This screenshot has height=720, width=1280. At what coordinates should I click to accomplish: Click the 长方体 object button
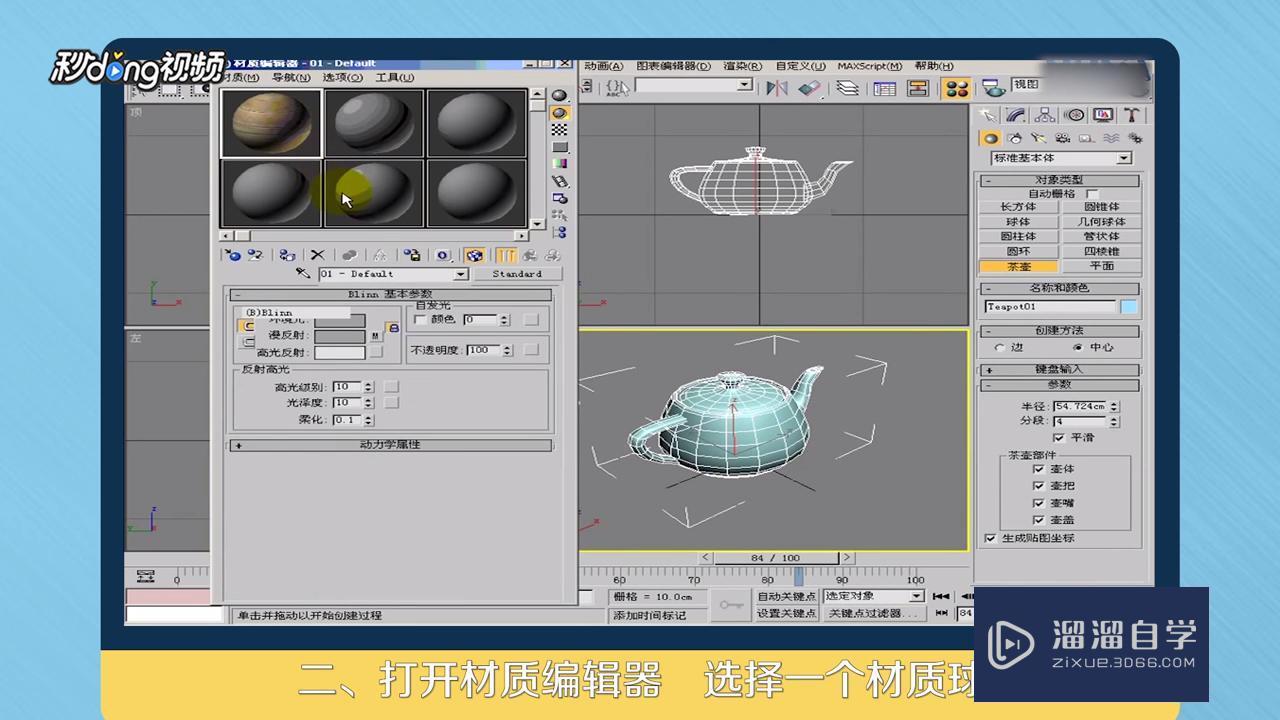(x=1019, y=207)
